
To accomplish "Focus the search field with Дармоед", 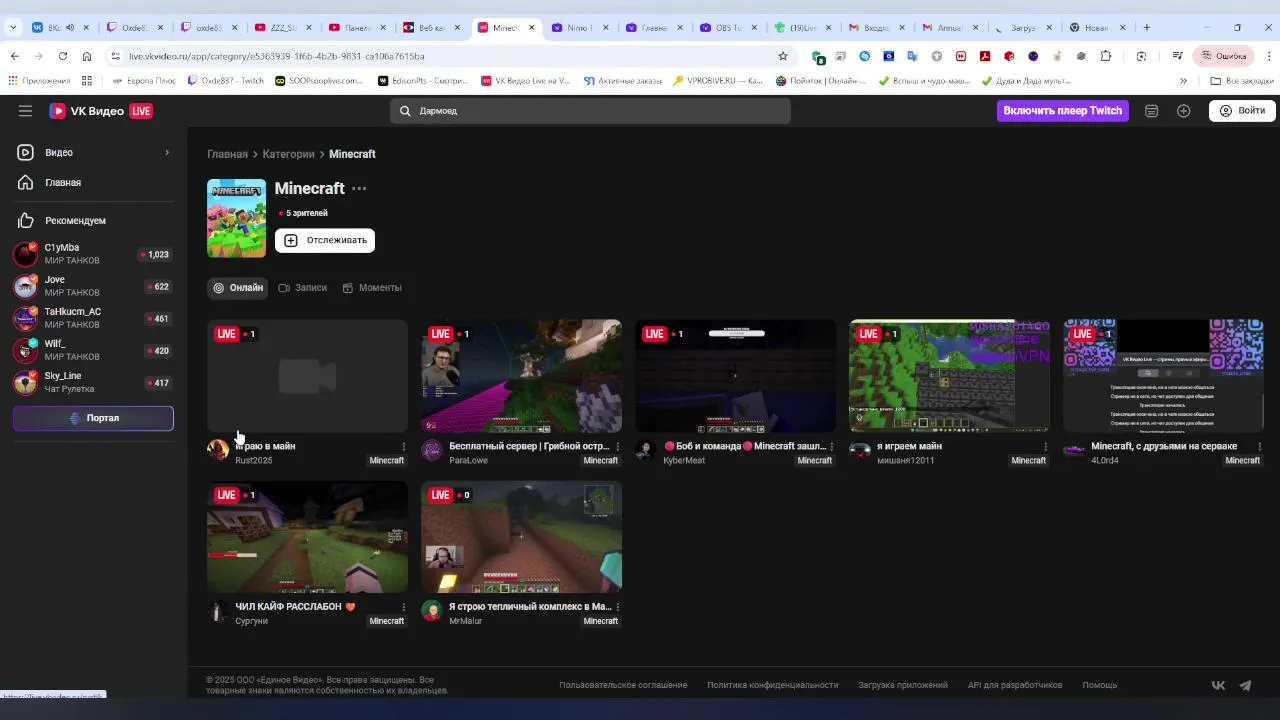I will click(x=590, y=111).
